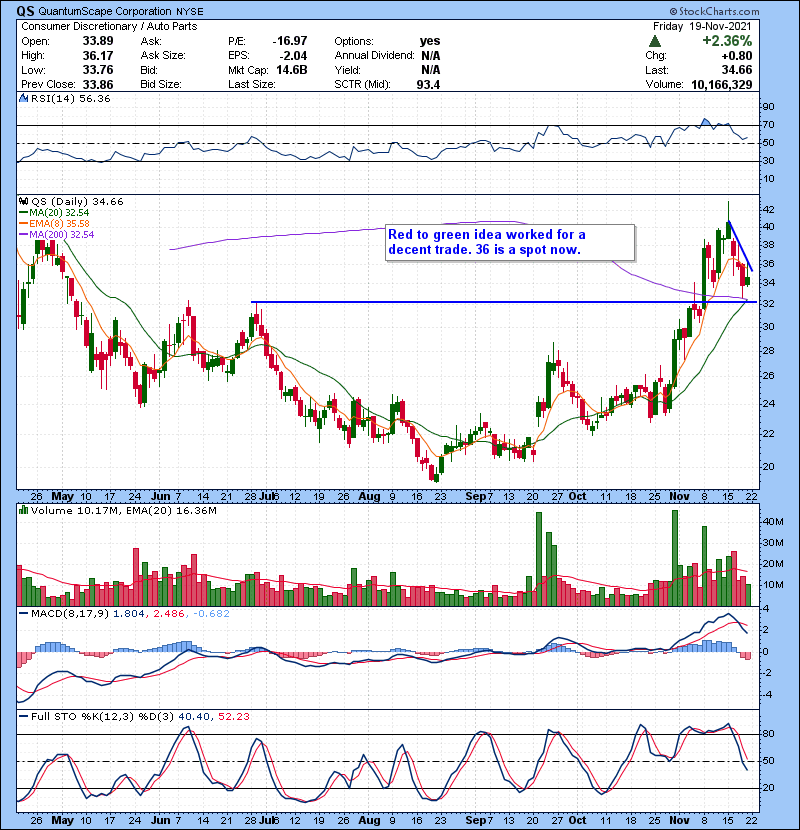
Task: Click the 40M volume axis label
Action: (772, 521)
